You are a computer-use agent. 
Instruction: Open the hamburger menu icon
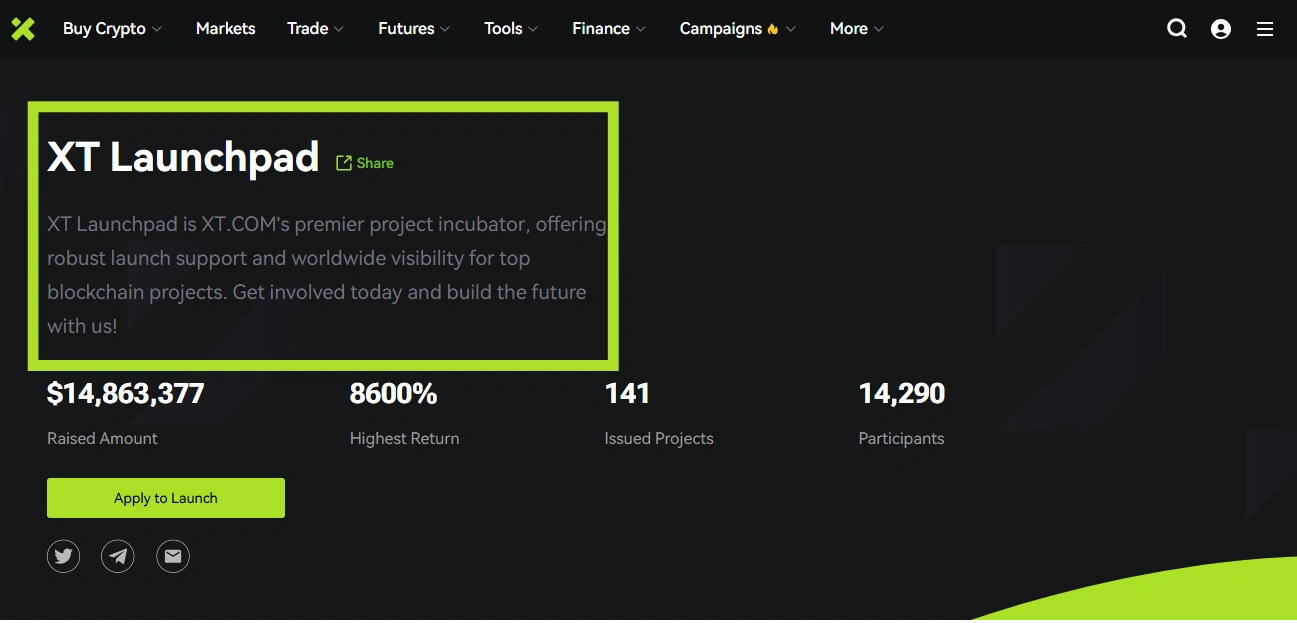tap(1265, 29)
